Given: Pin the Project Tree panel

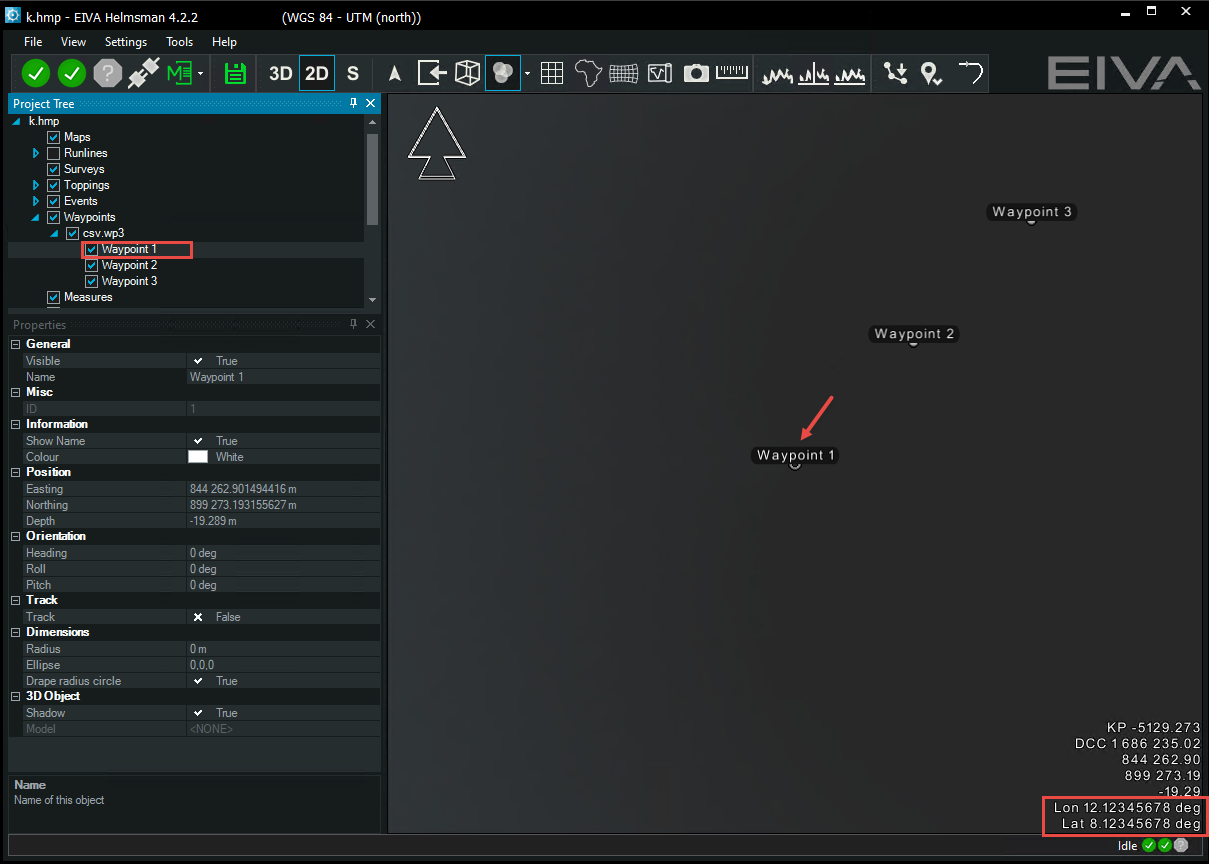Looking at the screenshot, I should click(x=354, y=104).
